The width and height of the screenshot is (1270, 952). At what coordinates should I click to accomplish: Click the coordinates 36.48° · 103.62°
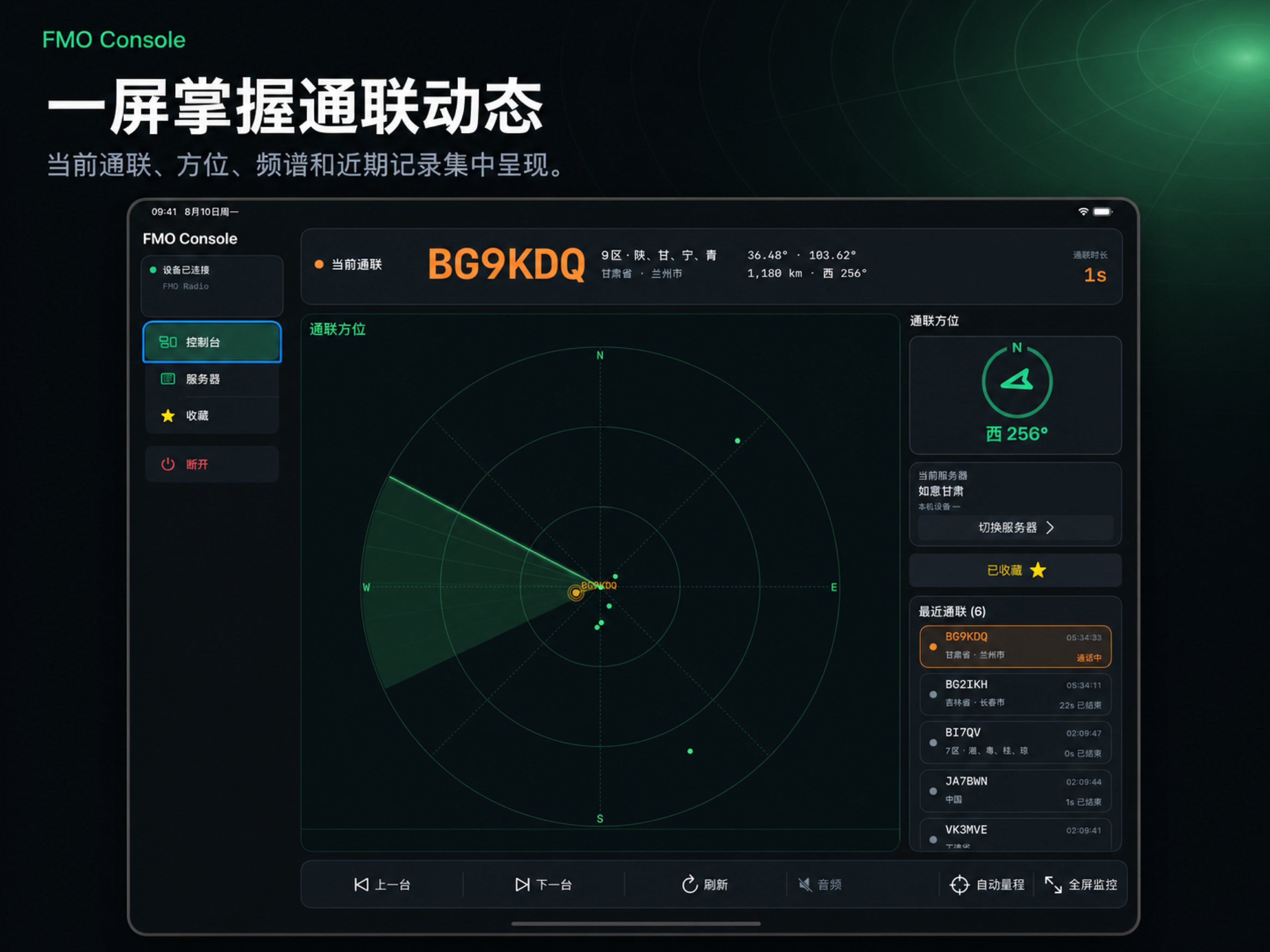pyautogui.click(x=801, y=255)
